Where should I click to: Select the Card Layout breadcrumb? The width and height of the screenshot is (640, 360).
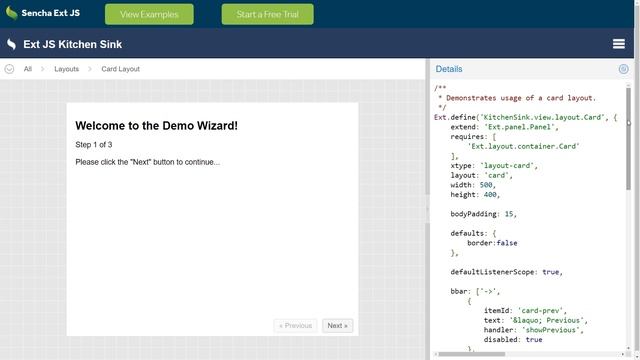120,69
